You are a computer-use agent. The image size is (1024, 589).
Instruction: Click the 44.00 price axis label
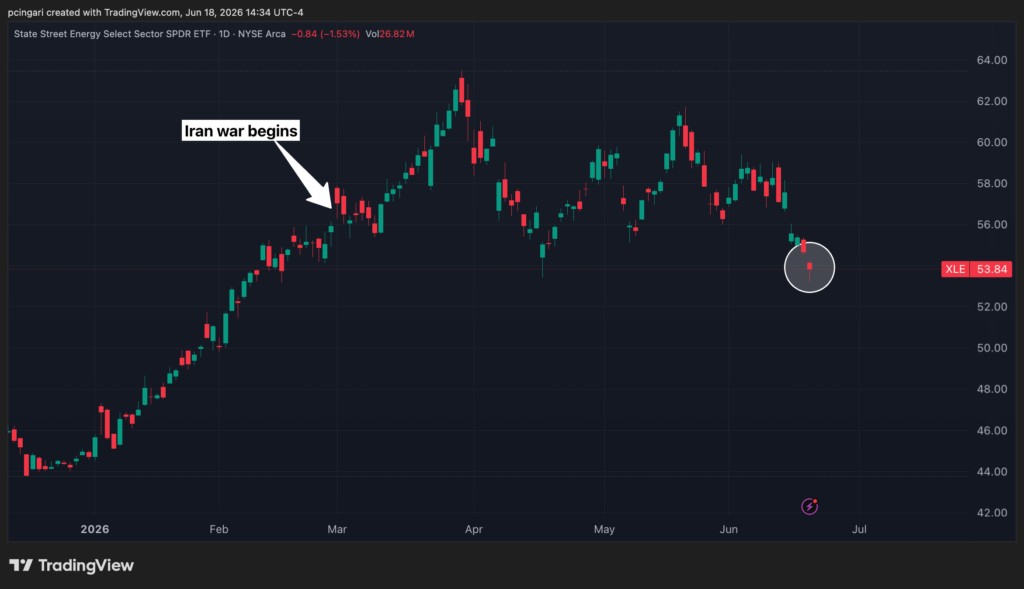coord(991,471)
